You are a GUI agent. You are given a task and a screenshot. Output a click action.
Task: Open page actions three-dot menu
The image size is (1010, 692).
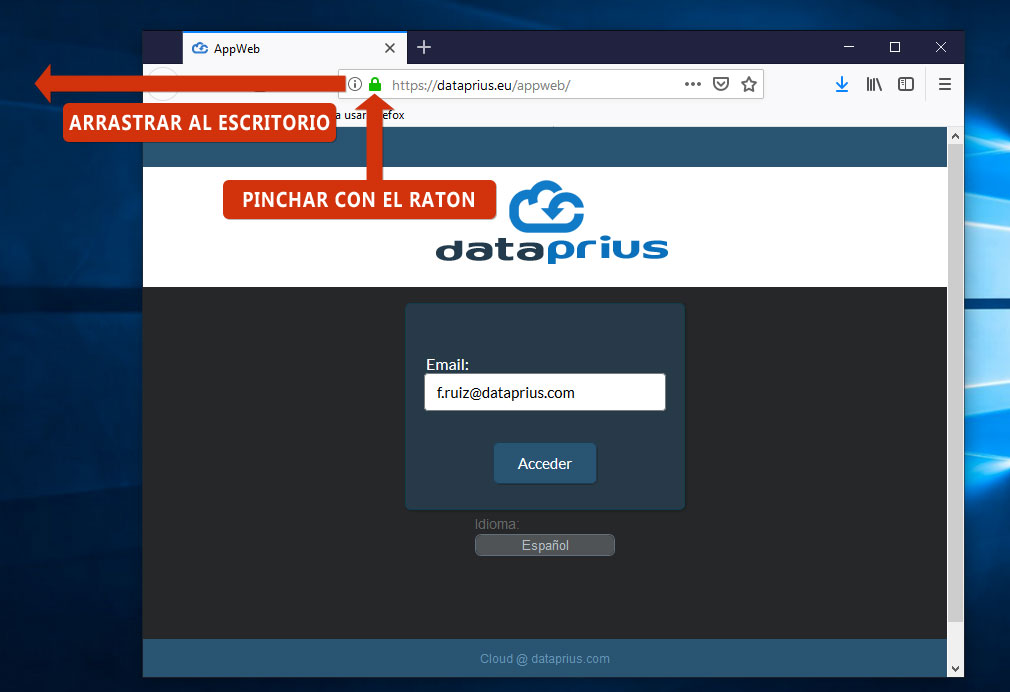692,84
